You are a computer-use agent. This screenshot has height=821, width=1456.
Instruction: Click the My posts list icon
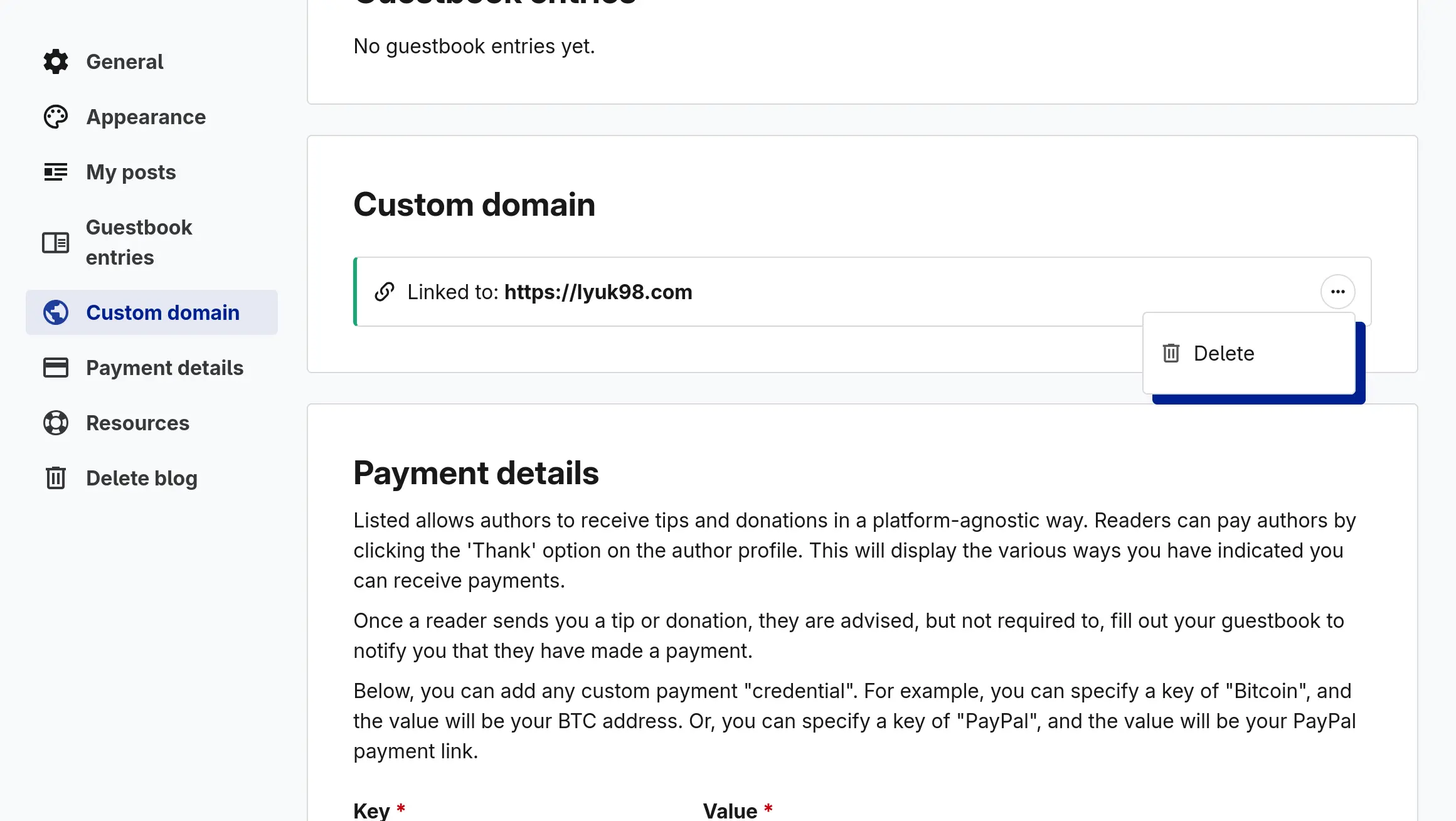(x=55, y=172)
